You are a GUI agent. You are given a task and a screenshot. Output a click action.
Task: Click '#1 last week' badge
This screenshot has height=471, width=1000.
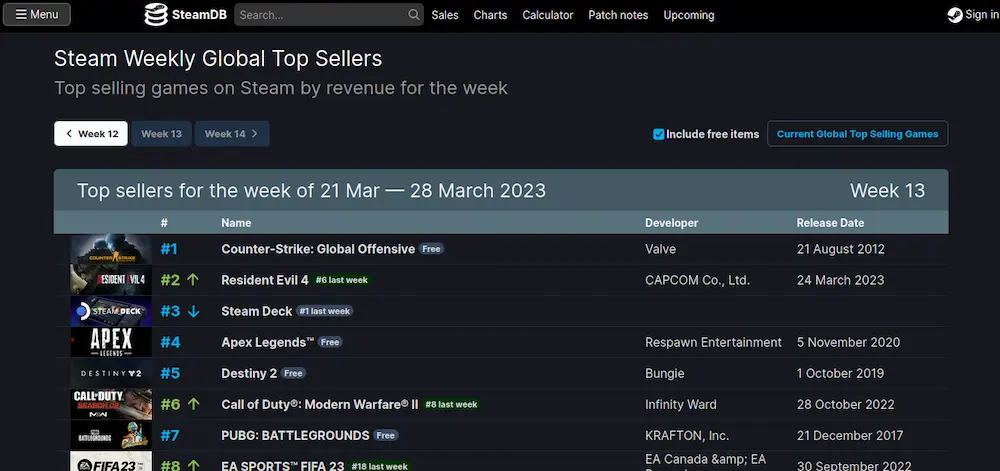click(325, 311)
